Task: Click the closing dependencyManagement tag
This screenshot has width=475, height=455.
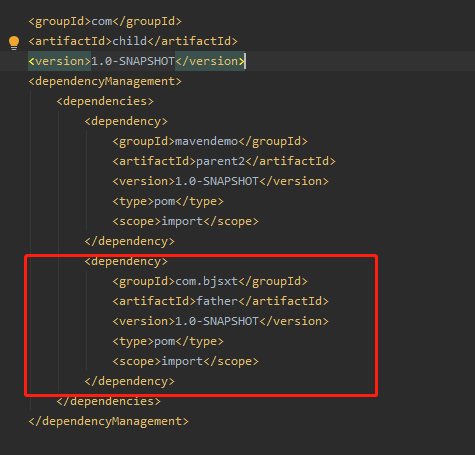Action: coord(109,421)
